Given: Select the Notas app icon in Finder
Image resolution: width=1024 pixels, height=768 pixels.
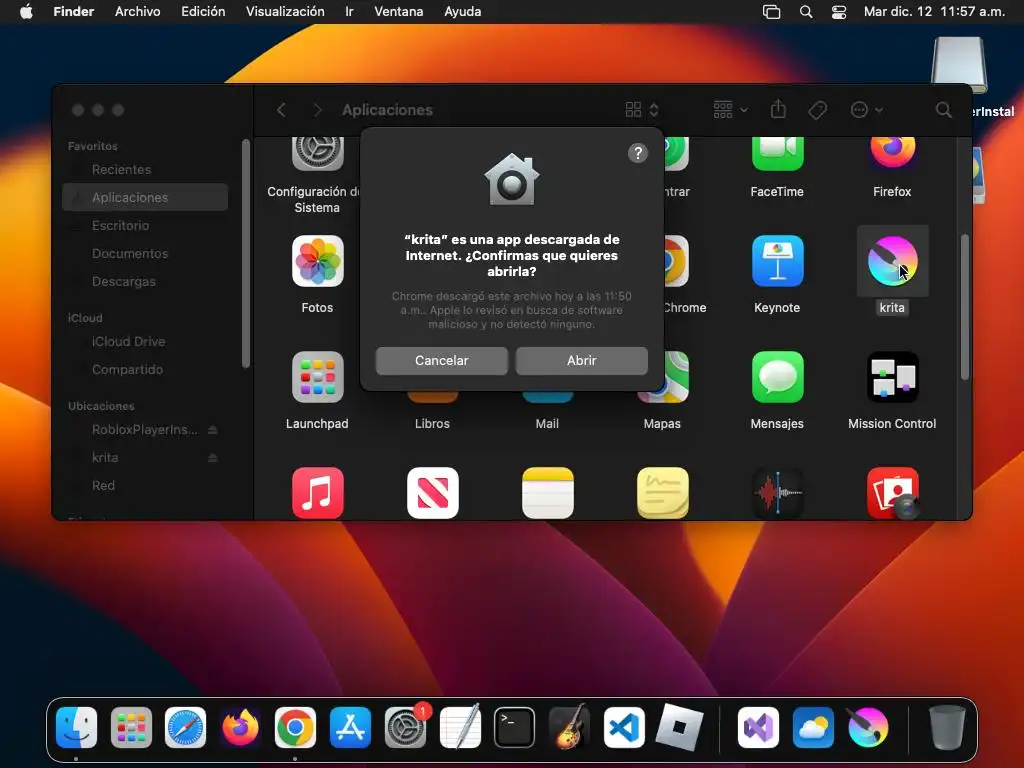Looking at the screenshot, I should (x=547, y=493).
